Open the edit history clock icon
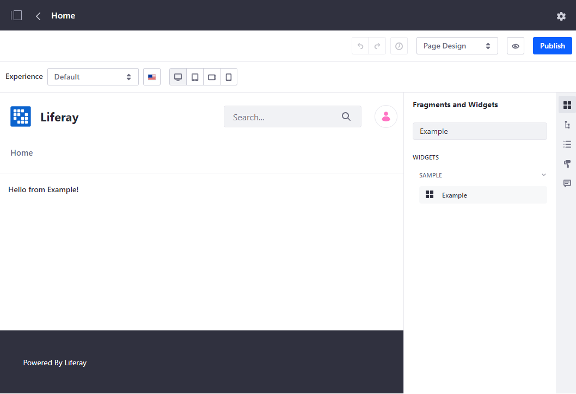Screen dimensions: 576x394 399,46
